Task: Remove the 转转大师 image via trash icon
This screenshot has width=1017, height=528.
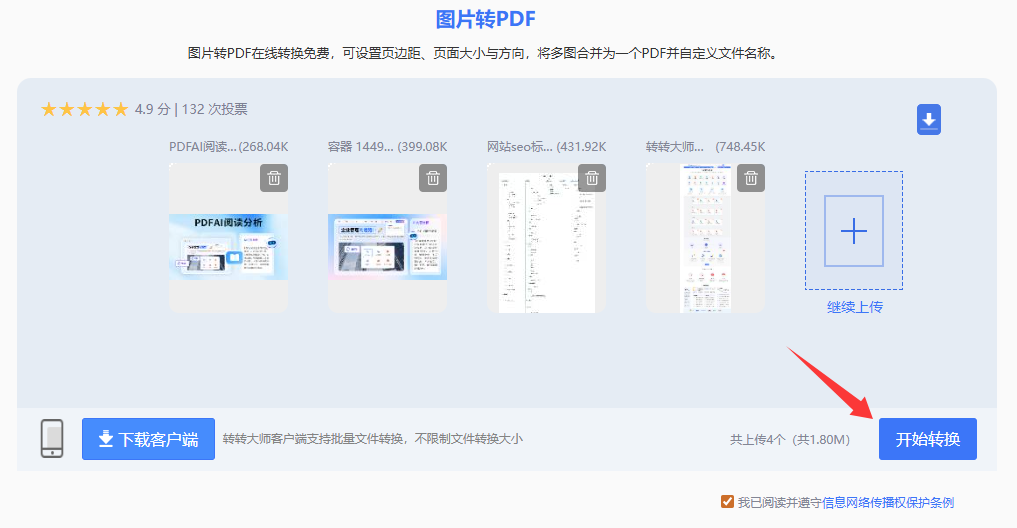Action: pos(751,178)
